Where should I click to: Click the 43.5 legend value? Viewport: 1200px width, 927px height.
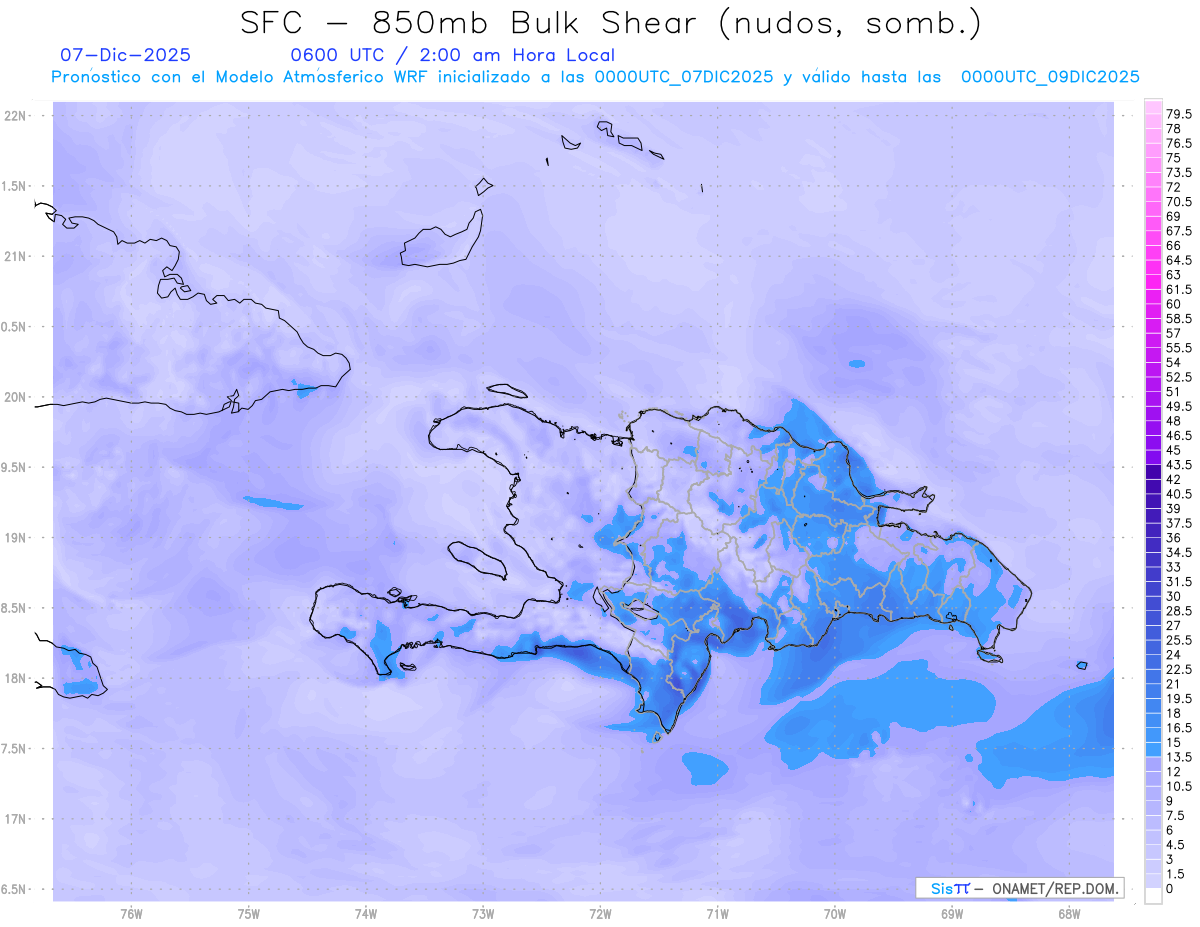coord(1178,464)
